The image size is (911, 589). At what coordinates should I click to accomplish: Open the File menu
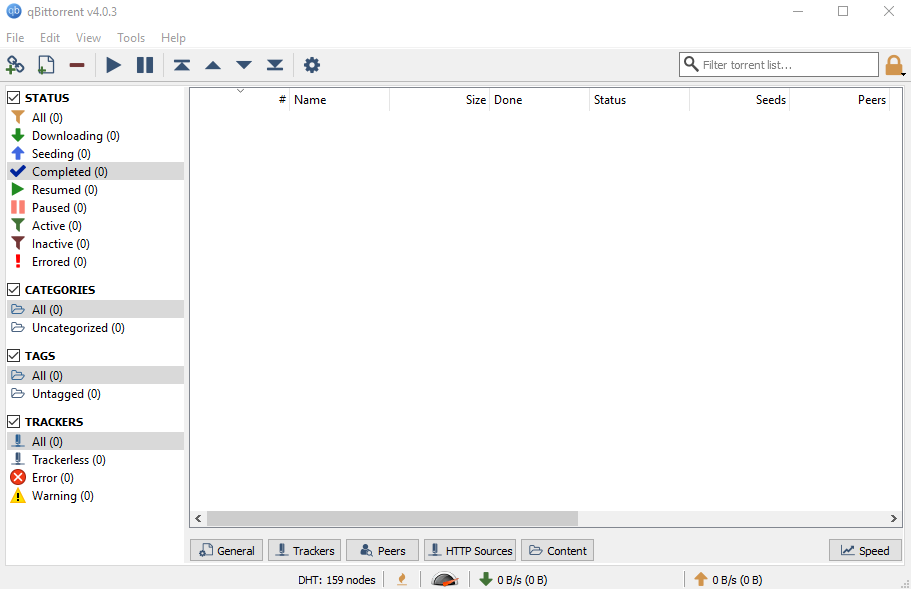[x=15, y=38]
